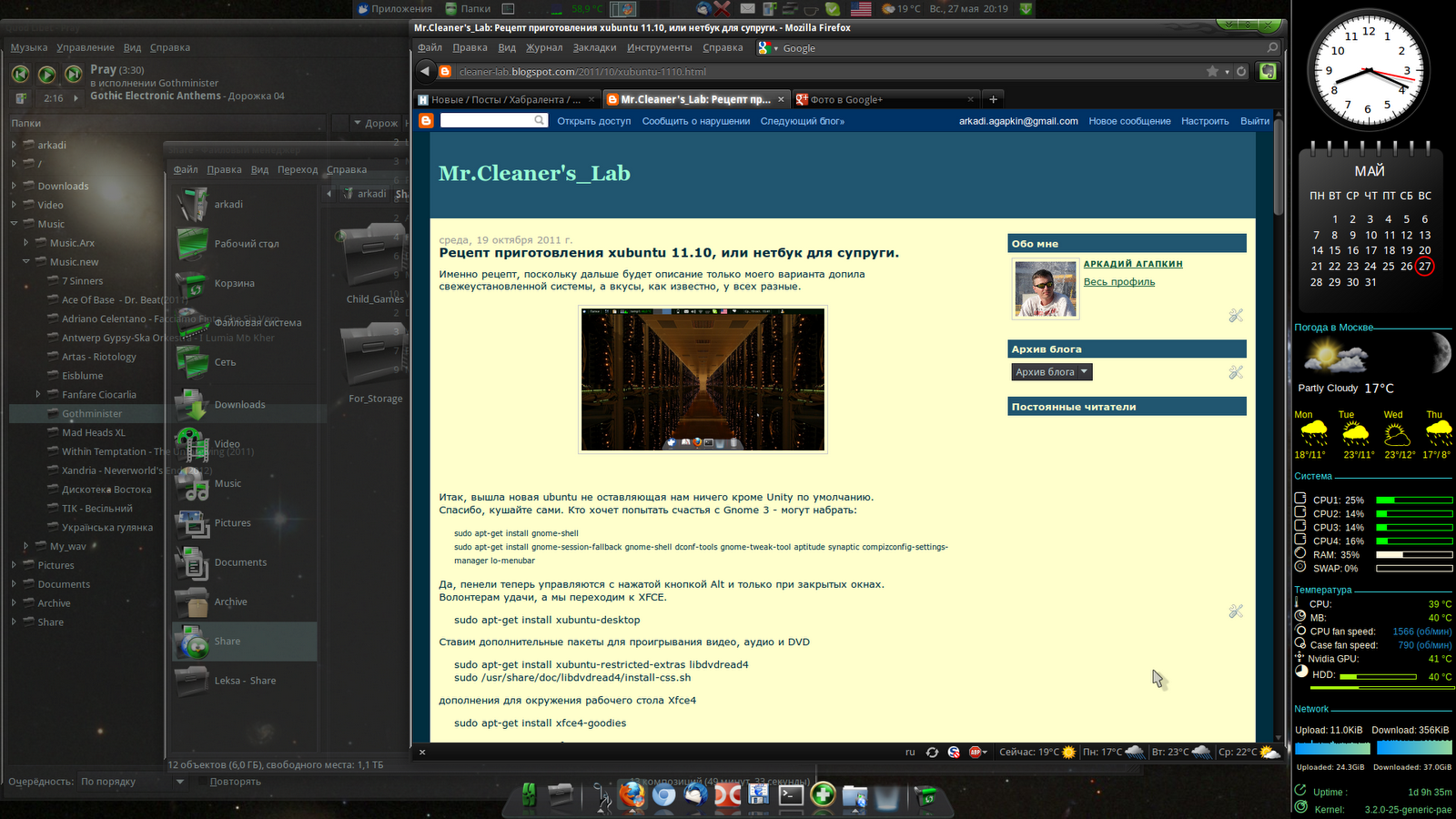Open Закладки menu in Firefox
The height and width of the screenshot is (819, 1456).
[594, 48]
